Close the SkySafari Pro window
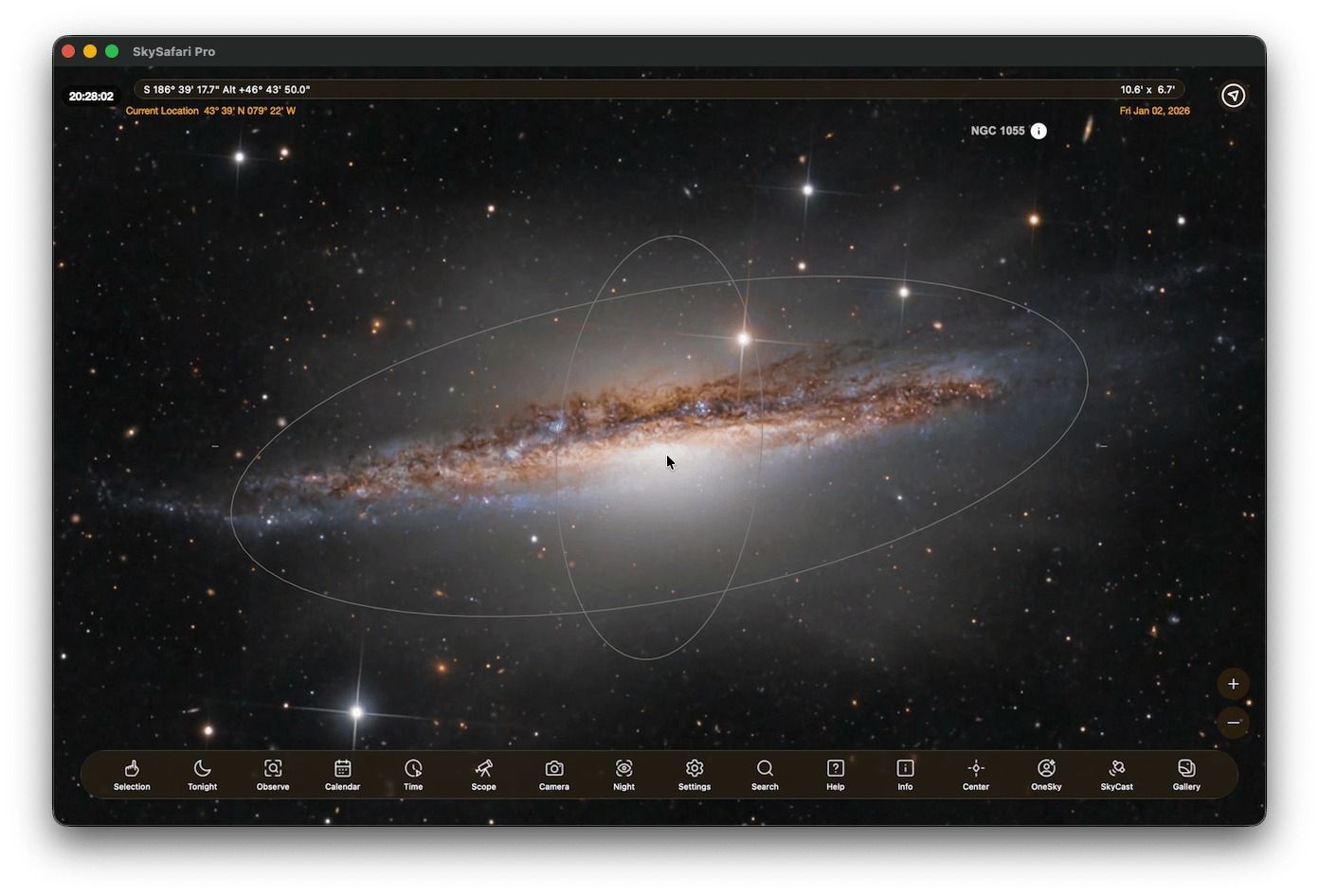 [68, 51]
